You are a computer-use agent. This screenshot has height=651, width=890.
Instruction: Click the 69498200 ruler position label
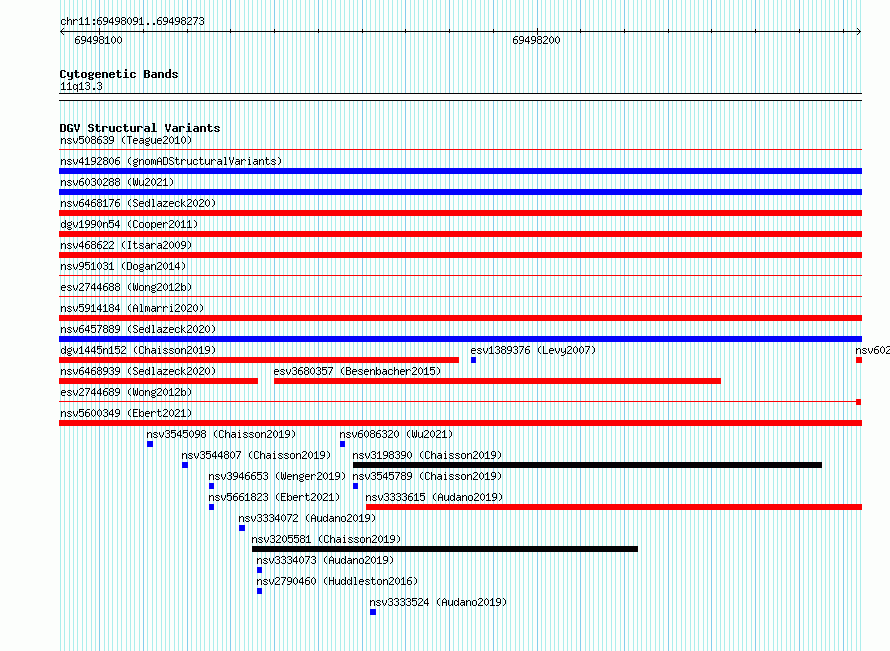pos(536,40)
